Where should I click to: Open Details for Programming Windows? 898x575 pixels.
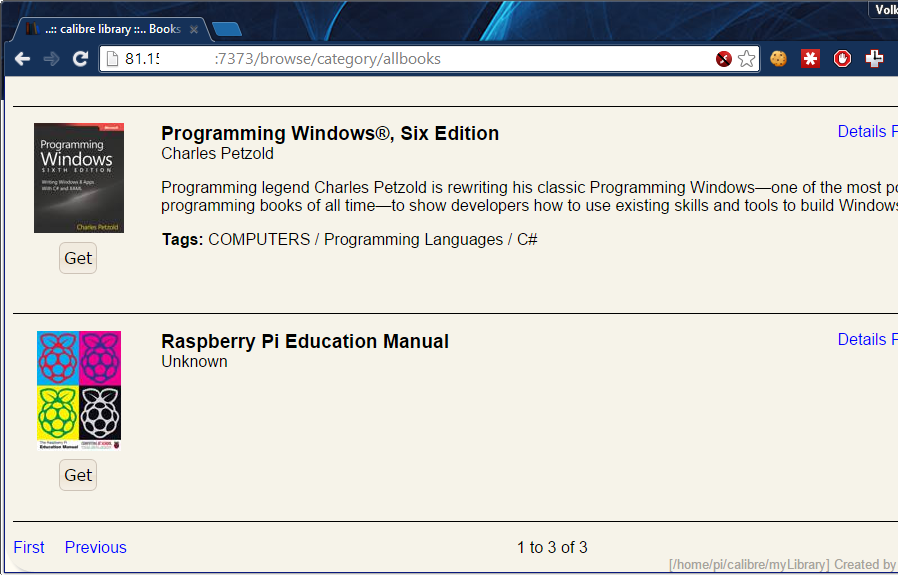[x=861, y=132]
